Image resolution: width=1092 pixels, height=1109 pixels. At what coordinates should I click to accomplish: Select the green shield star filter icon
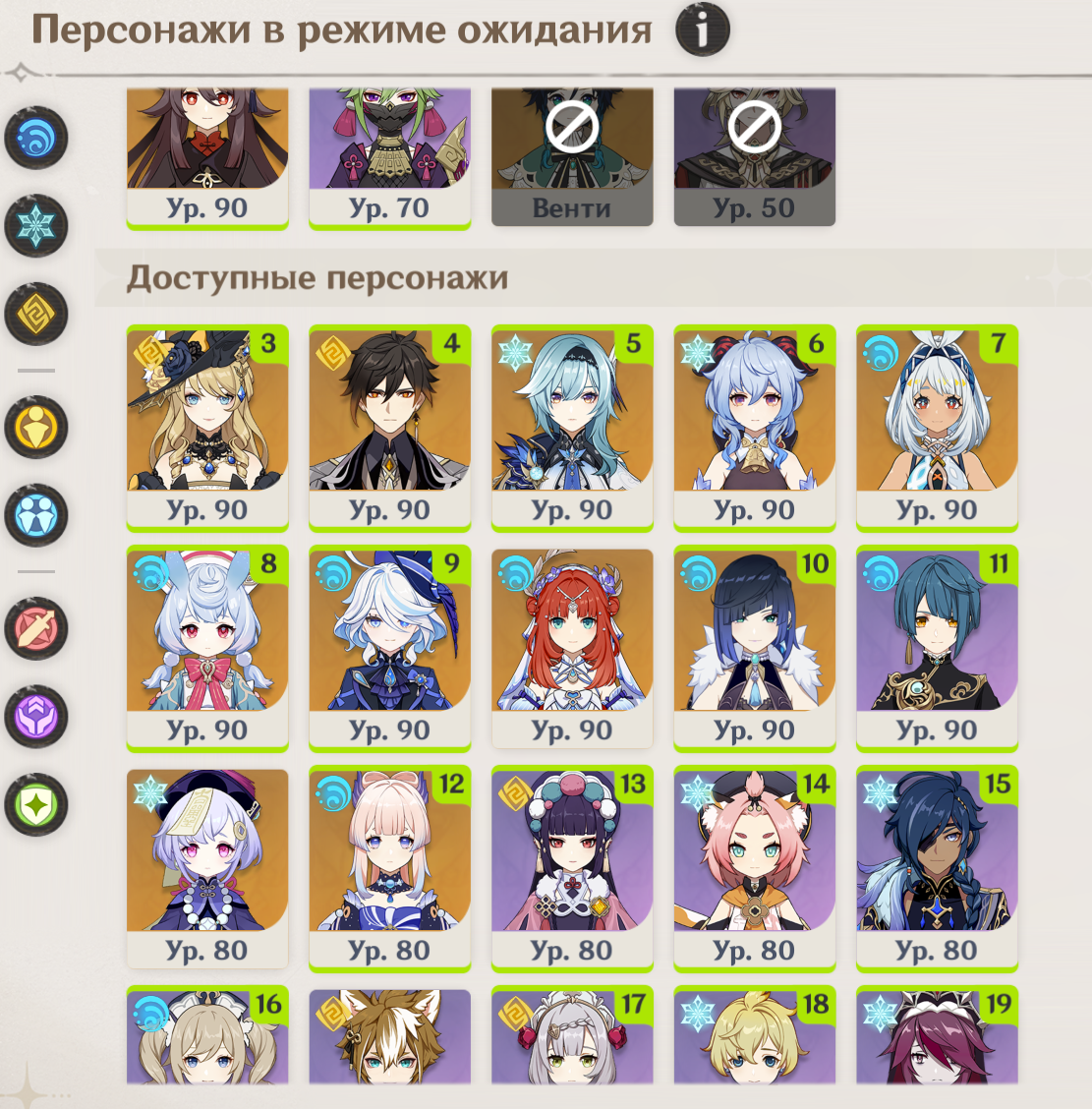pyautogui.click(x=36, y=805)
